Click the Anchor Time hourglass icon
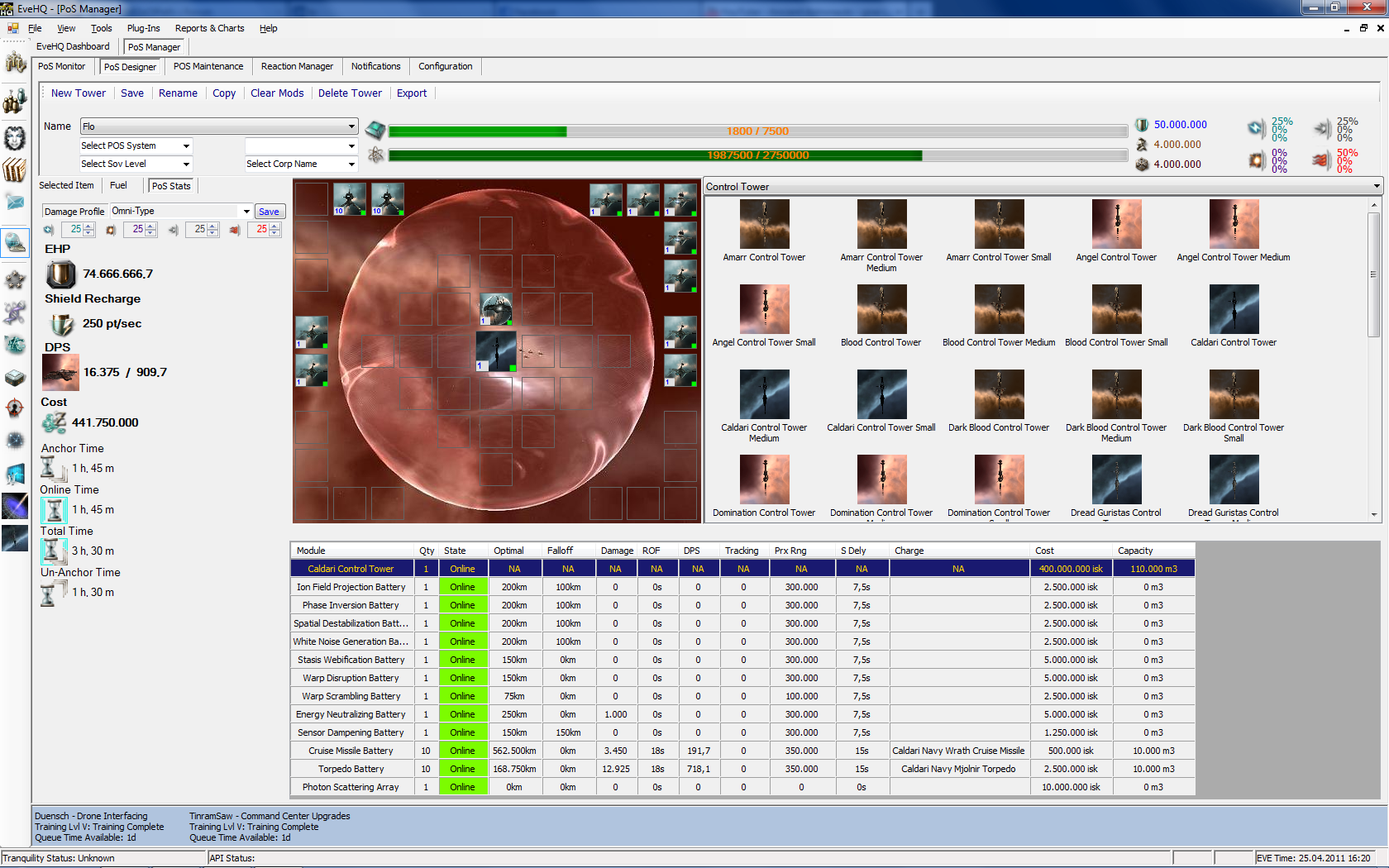The image size is (1389, 868). tap(53, 469)
